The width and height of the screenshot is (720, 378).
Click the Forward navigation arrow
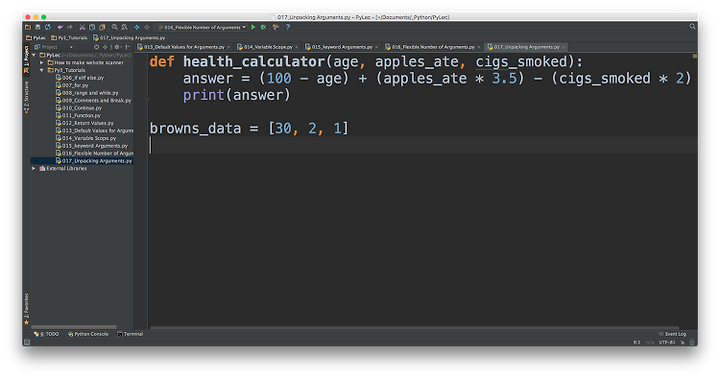pyautogui.click(x=146, y=28)
